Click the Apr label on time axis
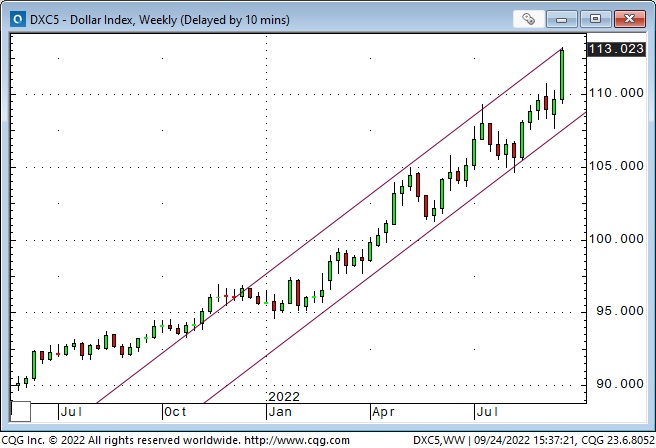 point(383,412)
